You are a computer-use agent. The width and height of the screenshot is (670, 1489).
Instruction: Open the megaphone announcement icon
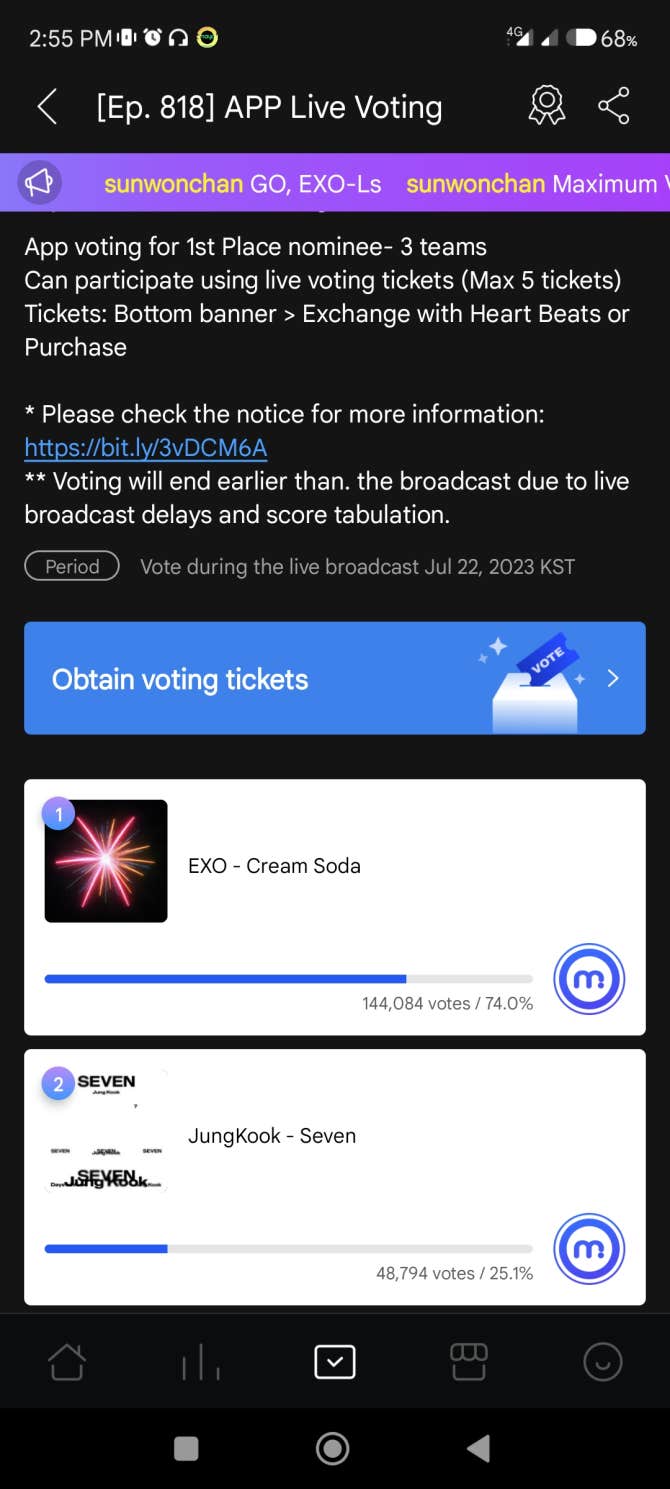click(x=40, y=184)
